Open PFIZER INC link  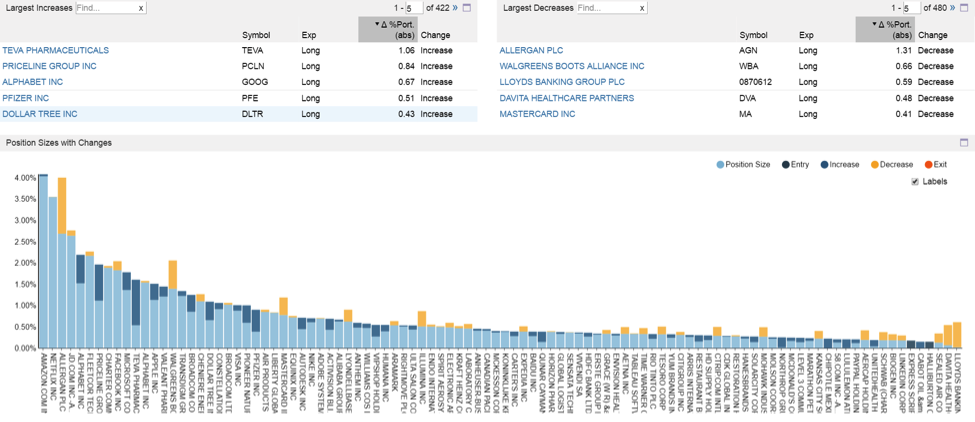[x=25, y=98]
